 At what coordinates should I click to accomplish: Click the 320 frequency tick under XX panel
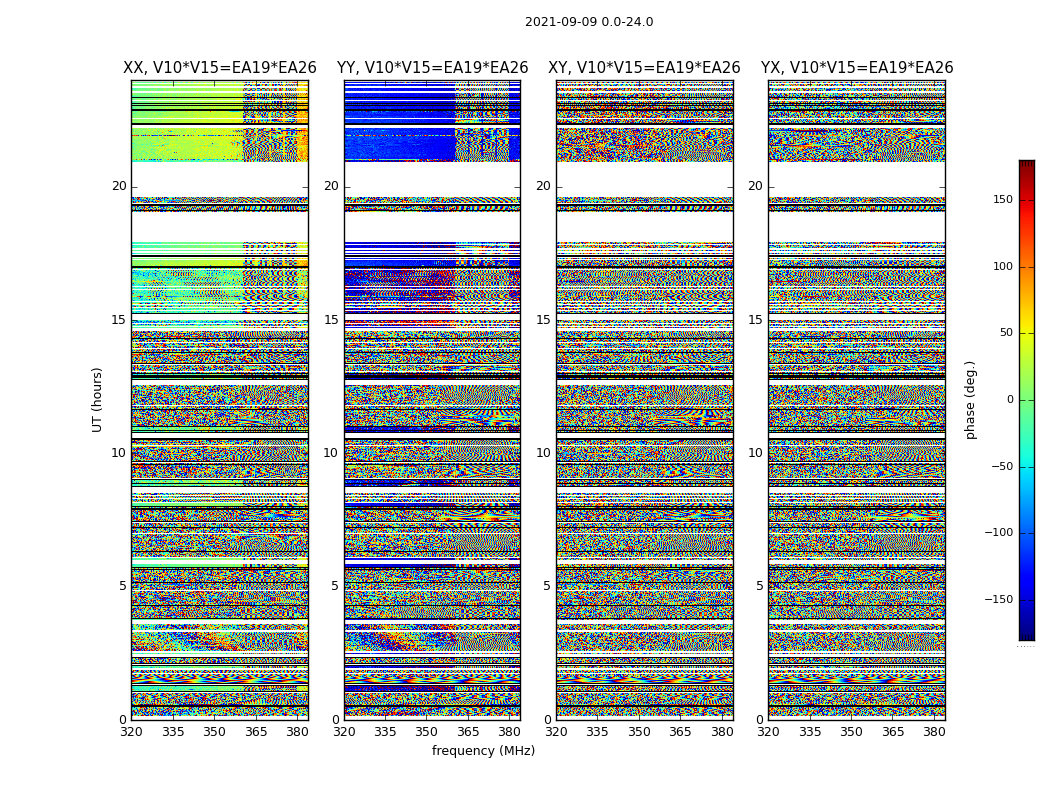click(131, 732)
